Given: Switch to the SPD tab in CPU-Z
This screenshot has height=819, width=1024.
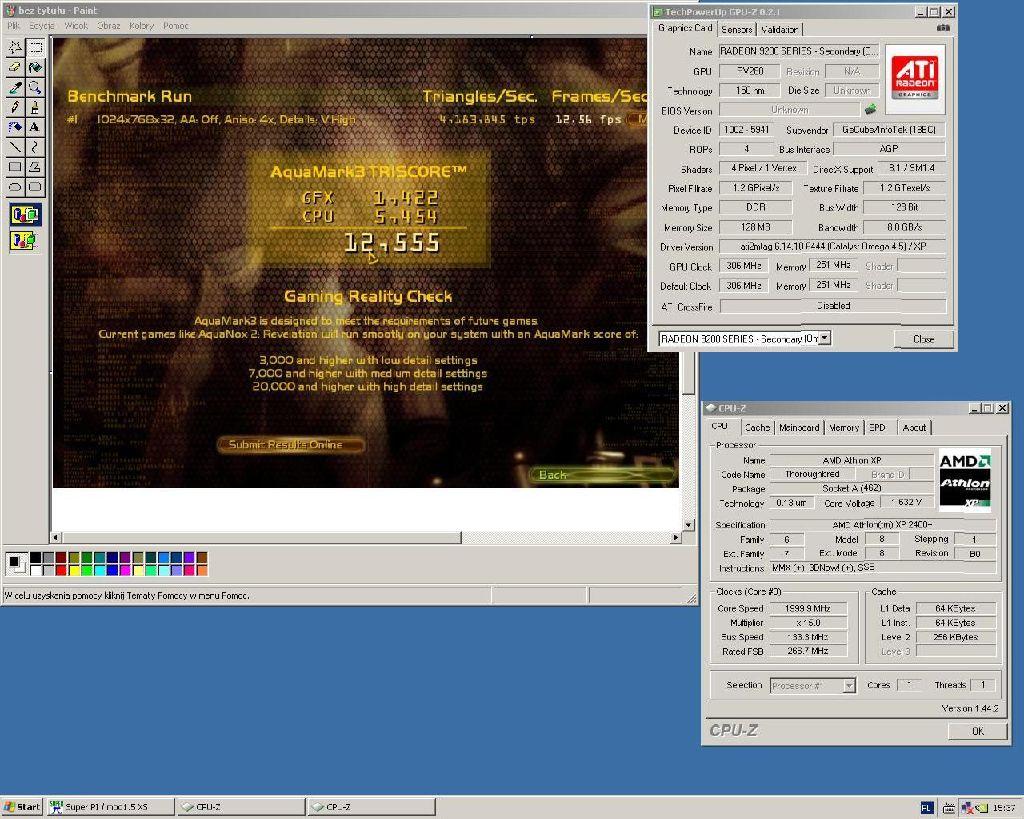Looking at the screenshot, I should 877,427.
